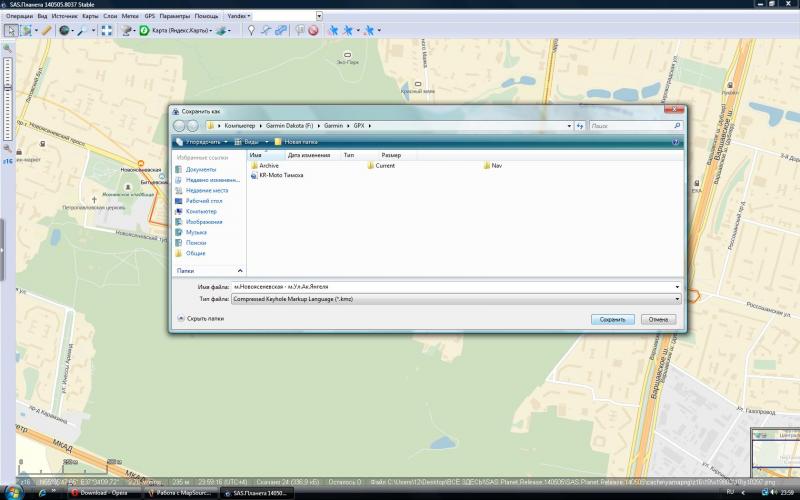Click the GPS satellite receiver icon
Image resolution: width=800 pixels, height=500 pixels.
coord(127,31)
